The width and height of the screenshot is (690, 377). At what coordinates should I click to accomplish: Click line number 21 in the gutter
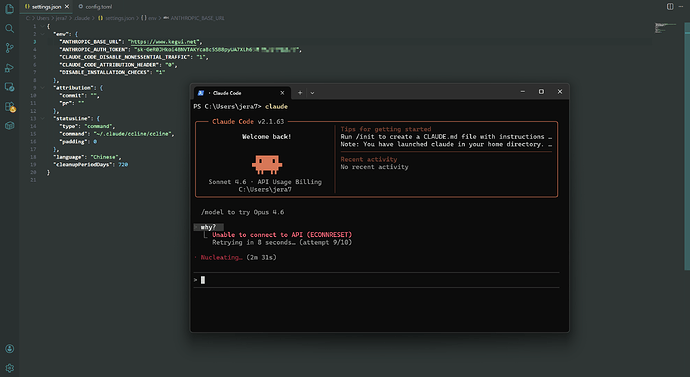pos(33,180)
